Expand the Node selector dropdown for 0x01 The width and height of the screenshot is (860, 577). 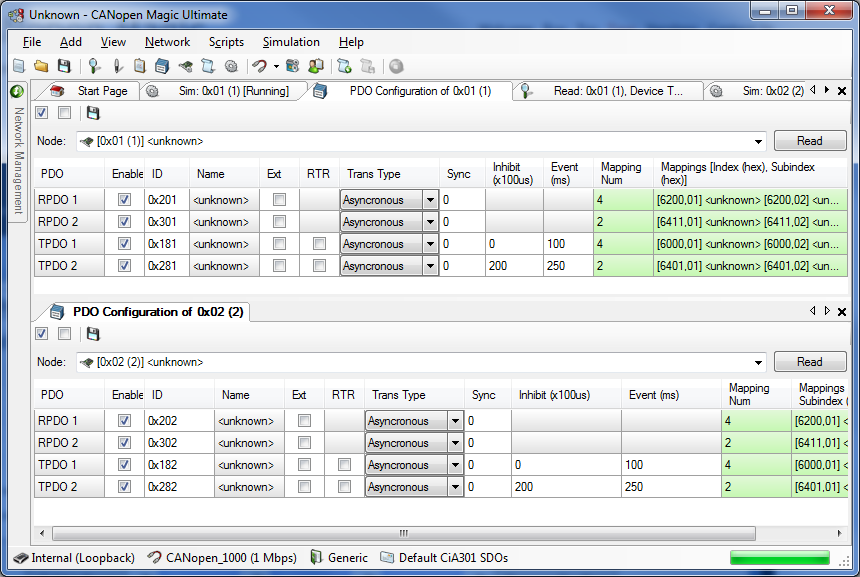point(757,141)
